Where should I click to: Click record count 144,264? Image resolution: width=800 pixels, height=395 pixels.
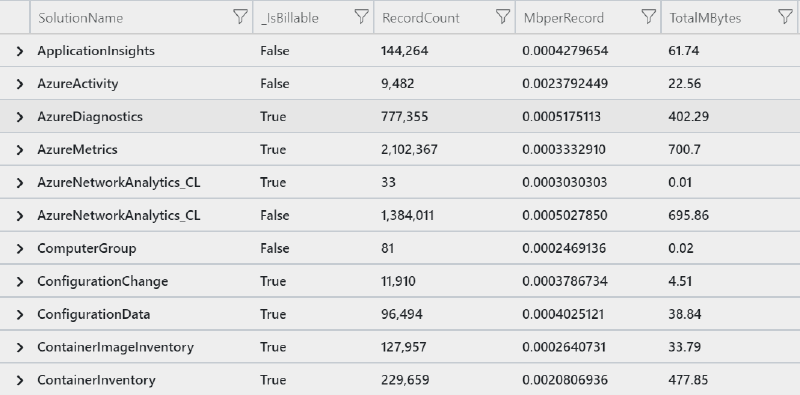[x=405, y=51]
